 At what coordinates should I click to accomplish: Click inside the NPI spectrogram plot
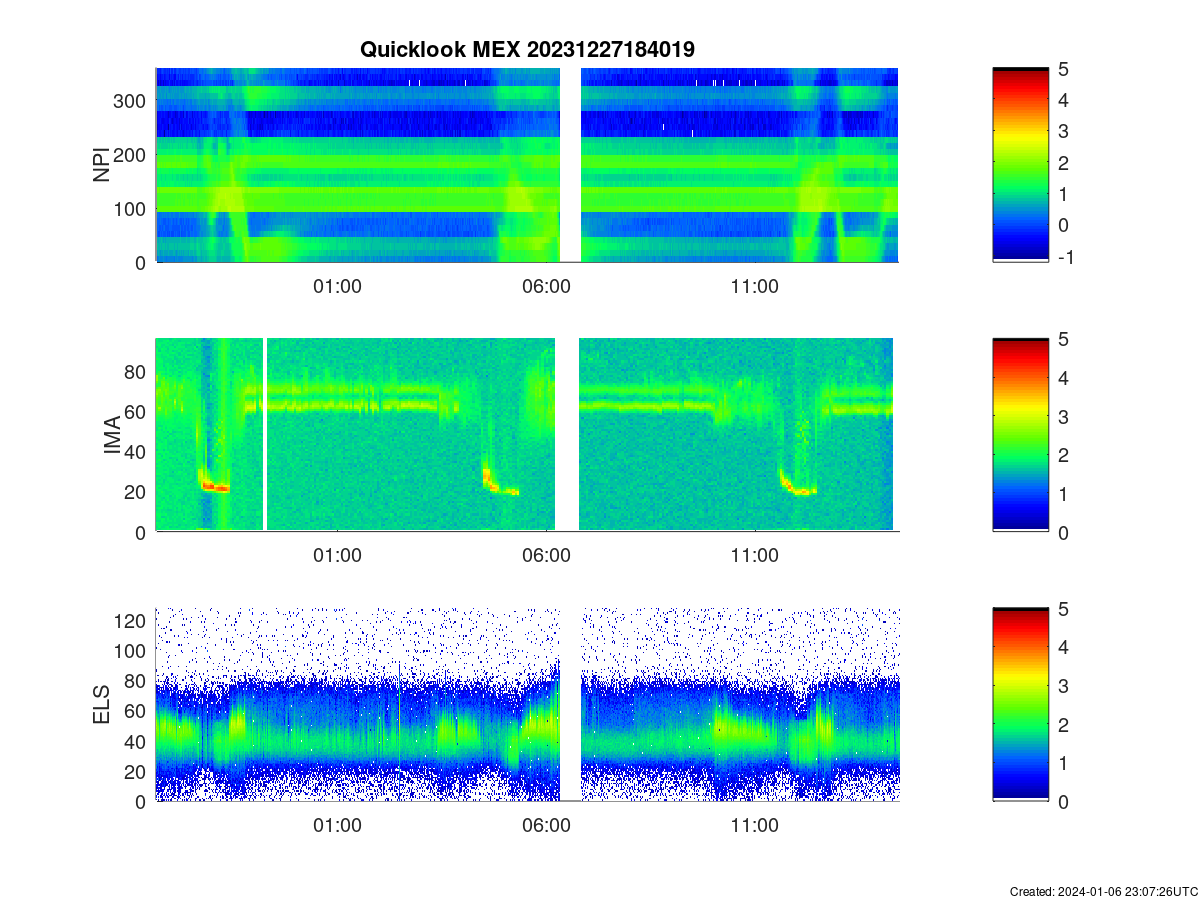pos(527,165)
